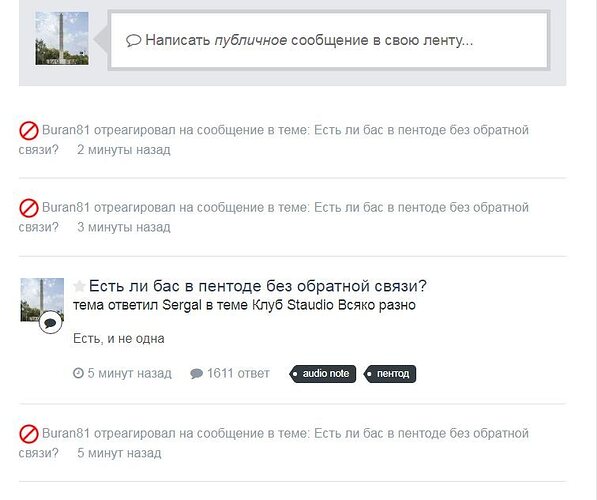Toggle the grey star beside topic title
Screen dimensions: 597x500
(79, 286)
